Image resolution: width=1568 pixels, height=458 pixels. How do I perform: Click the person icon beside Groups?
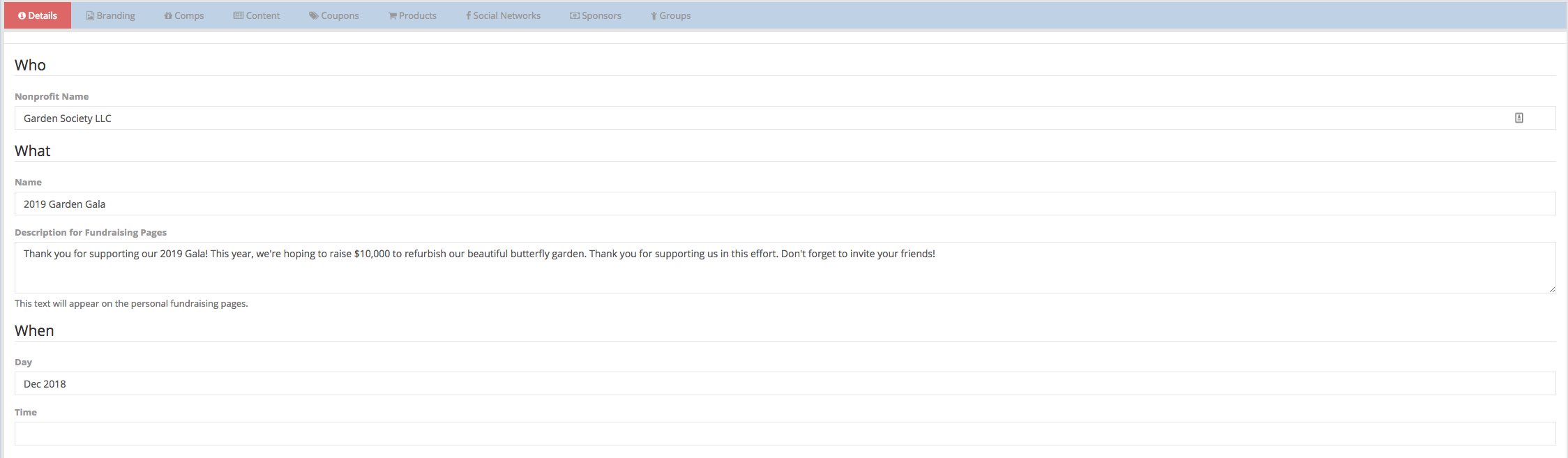click(654, 15)
